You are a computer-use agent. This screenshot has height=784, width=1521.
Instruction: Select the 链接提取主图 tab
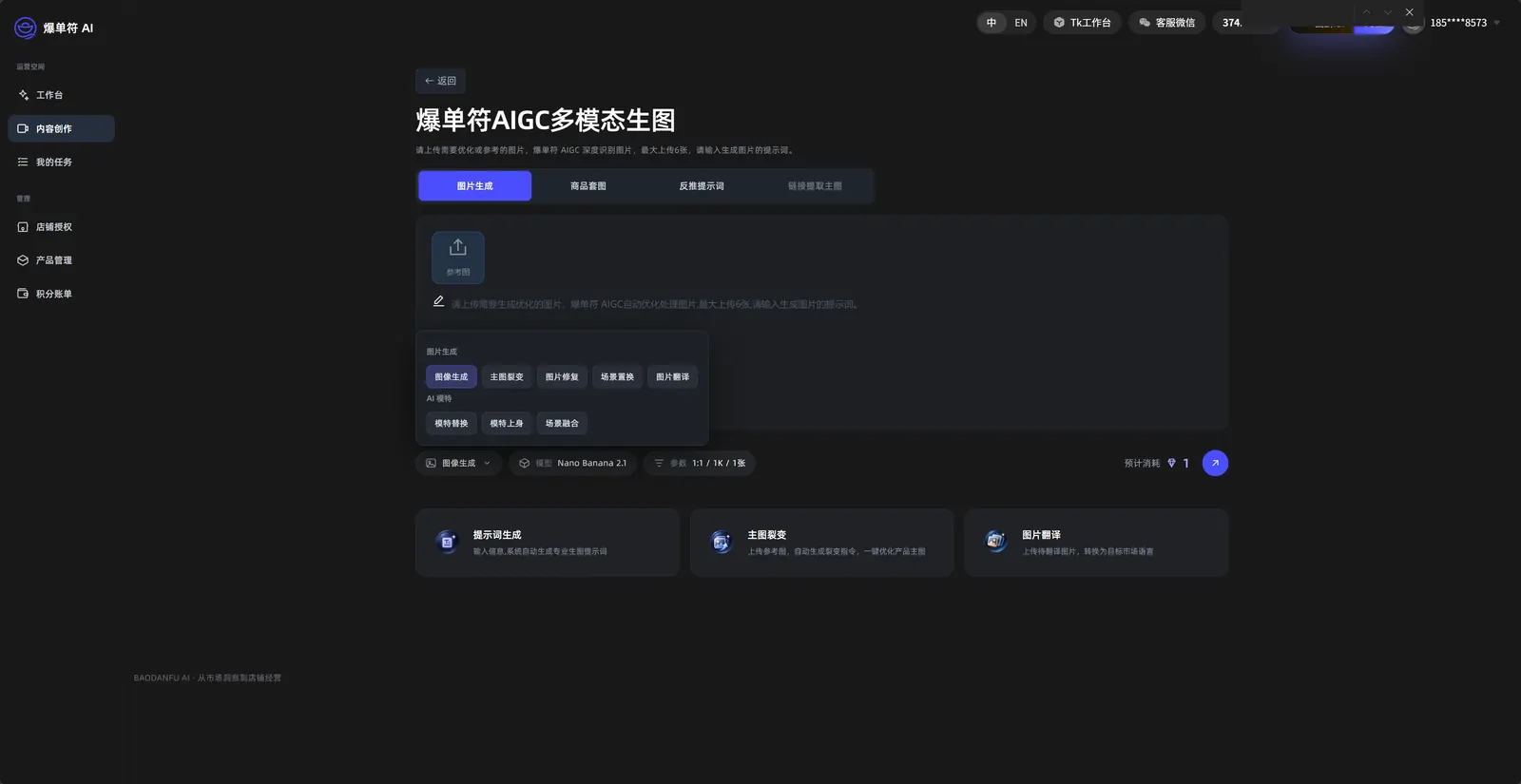(x=815, y=186)
